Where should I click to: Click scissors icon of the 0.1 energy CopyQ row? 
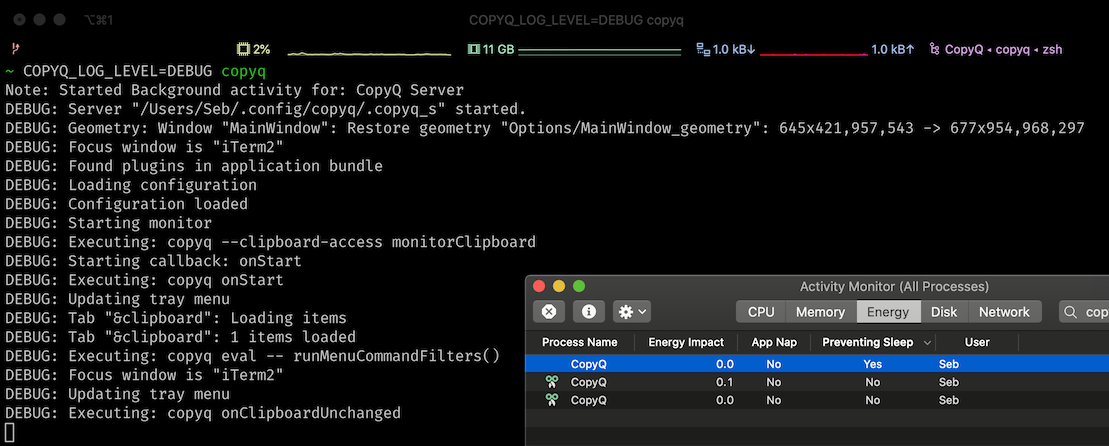tap(552, 382)
